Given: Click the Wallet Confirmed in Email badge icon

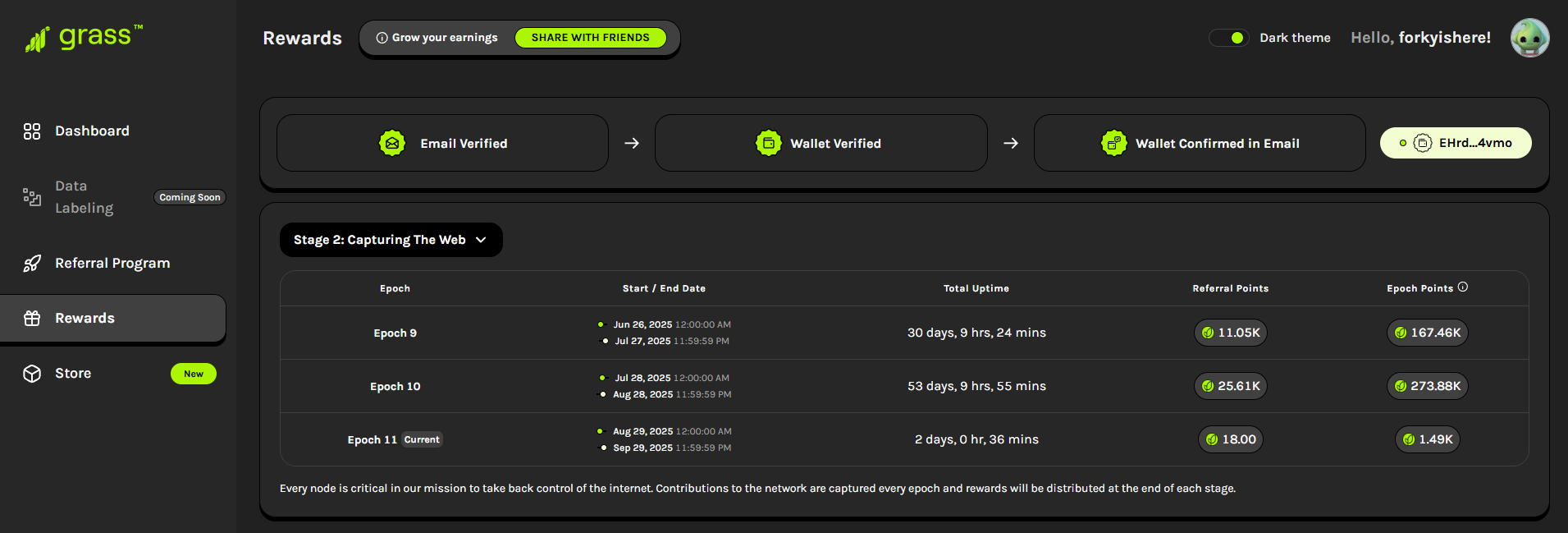Looking at the screenshot, I should click(x=1114, y=143).
